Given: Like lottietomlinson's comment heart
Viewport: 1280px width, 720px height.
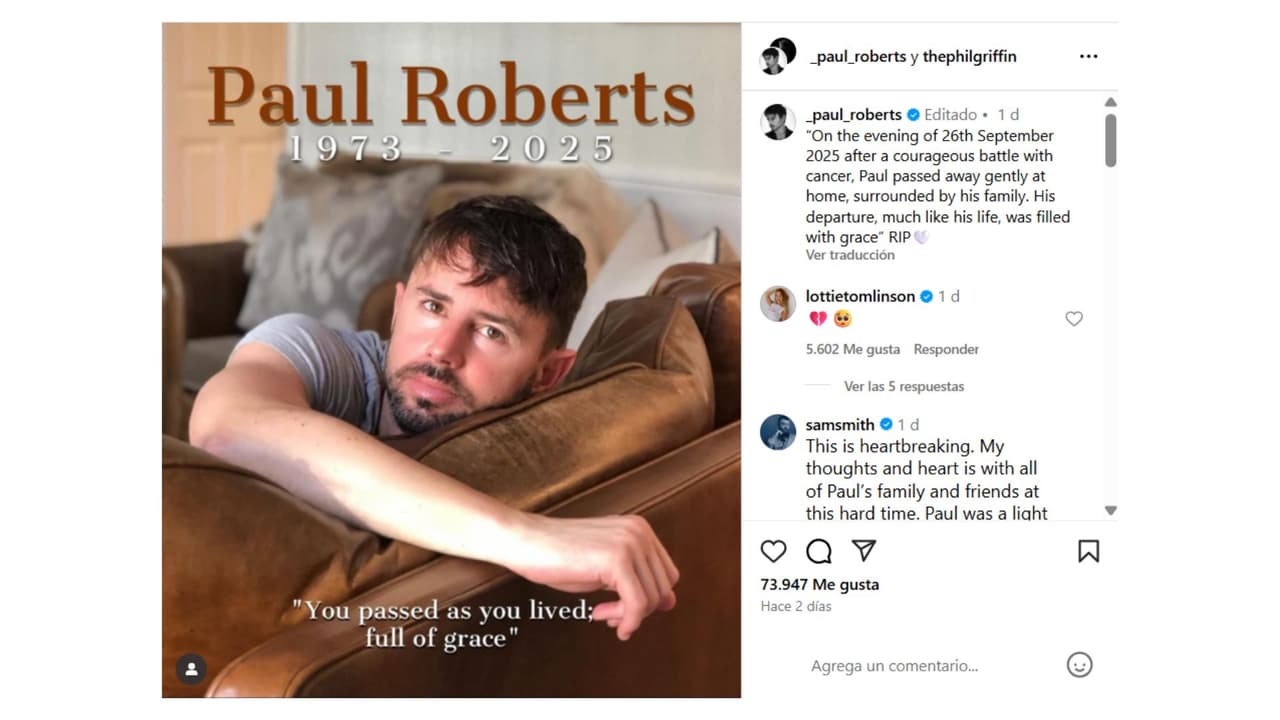Looking at the screenshot, I should (x=1074, y=319).
